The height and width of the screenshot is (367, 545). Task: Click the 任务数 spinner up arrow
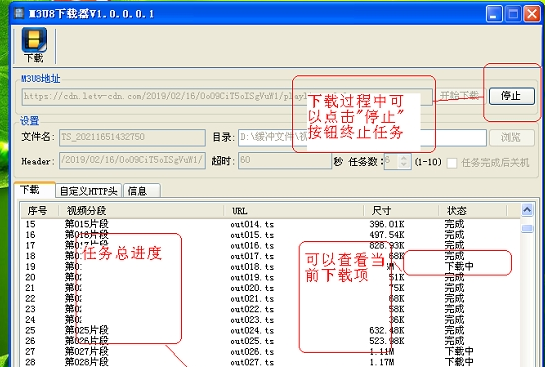coord(404,158)
